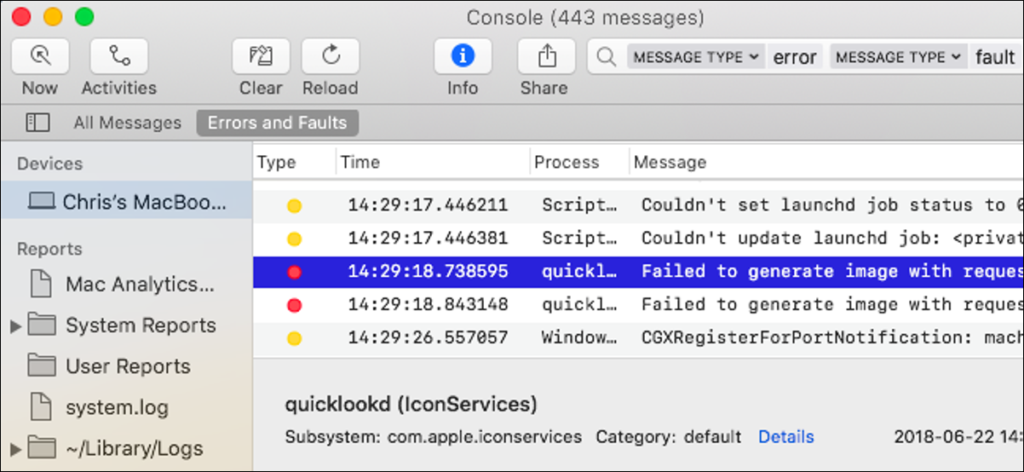Open the second MESSAGE TYPE dropdown before fault
Viewport: 1024px width, 472px height.
(899, 57)
